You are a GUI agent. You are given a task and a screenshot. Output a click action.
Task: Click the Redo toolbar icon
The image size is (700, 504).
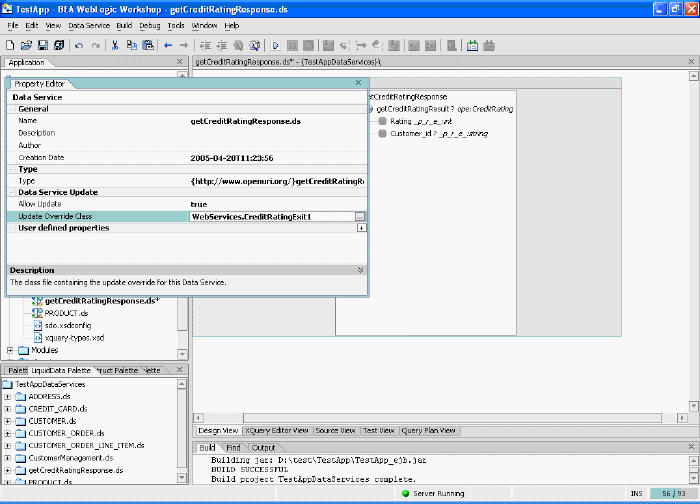96,46
